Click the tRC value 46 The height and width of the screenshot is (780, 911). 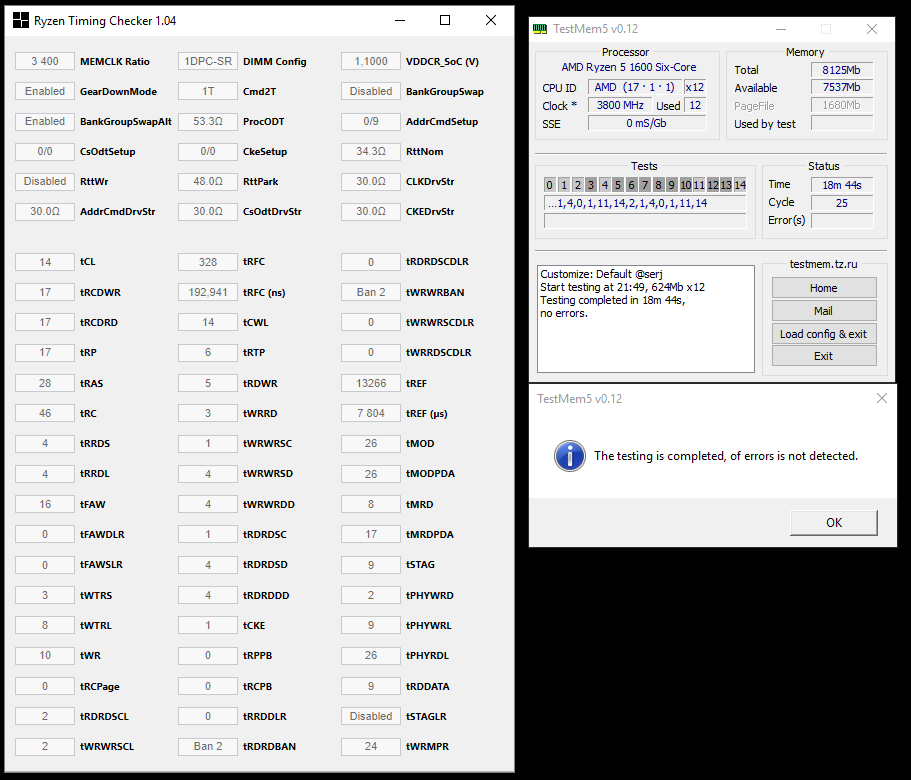(45, 413)
